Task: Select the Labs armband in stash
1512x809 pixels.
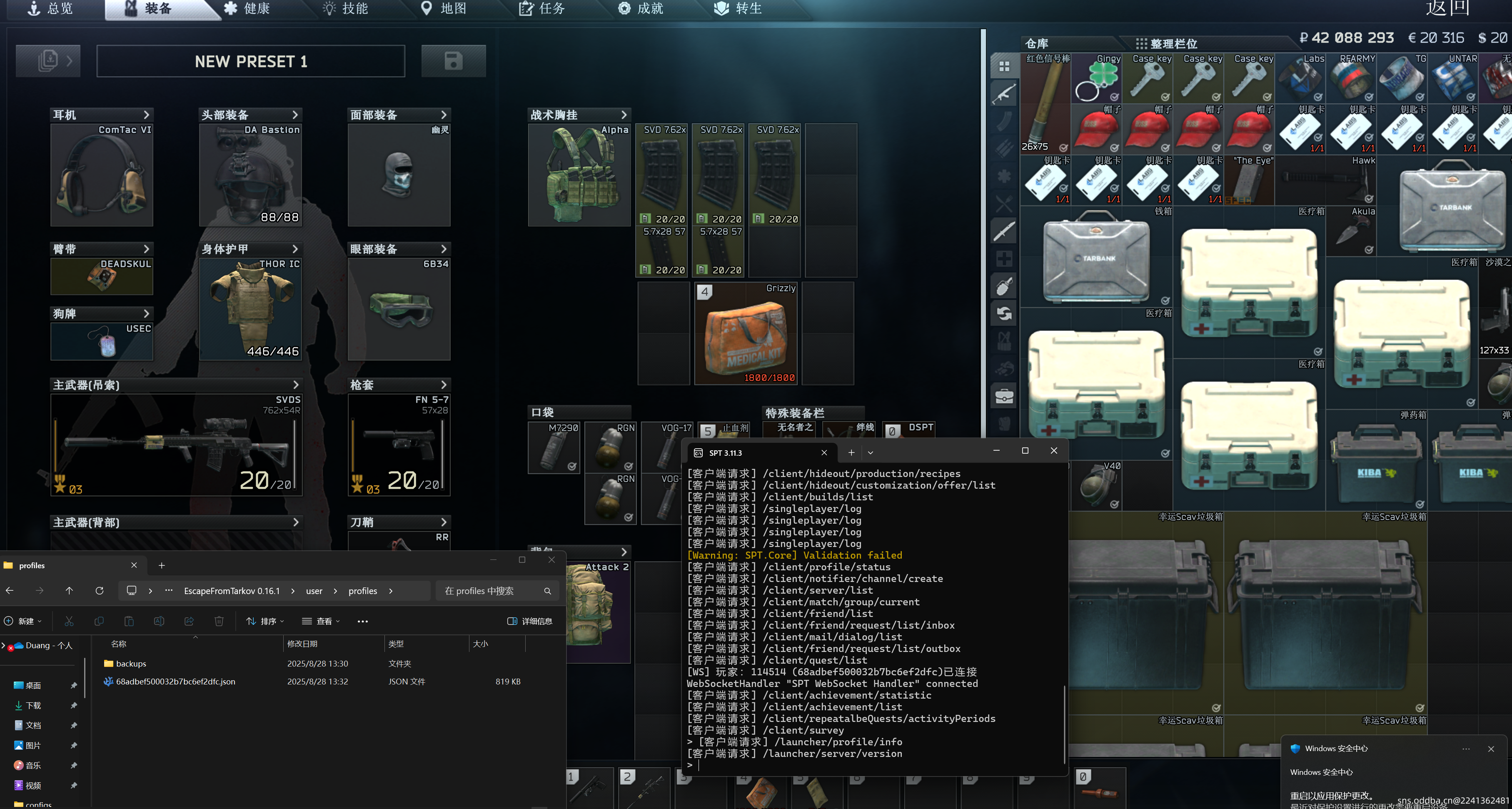Action: [1300, 79]
